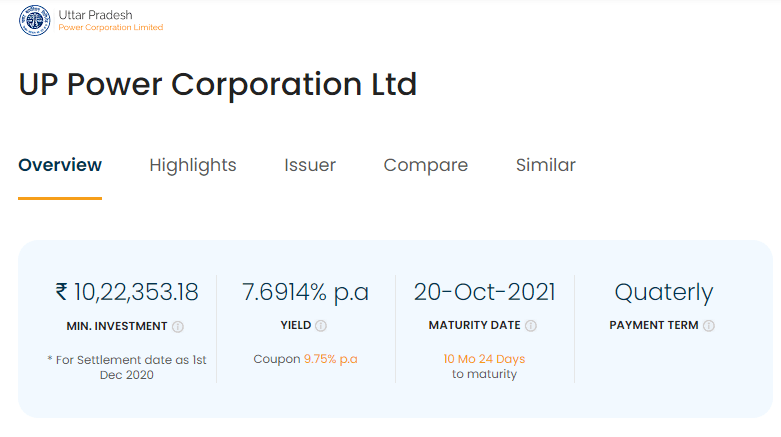Image resolution: width=781 pixels, height=437 pixels.
Task: Click the Coupon 9.75% p.a text
Action: (x=305, y=359)
